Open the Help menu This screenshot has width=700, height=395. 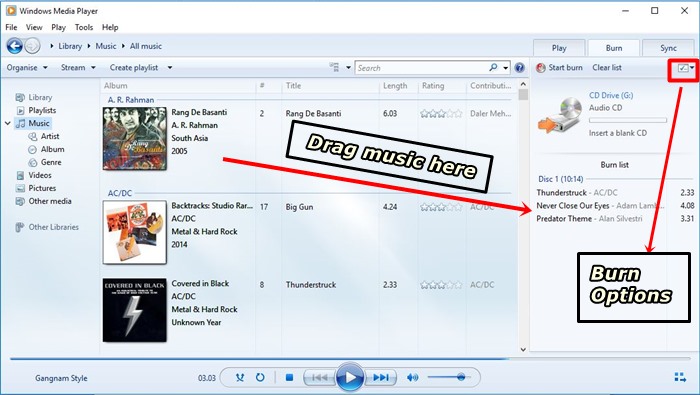point(110,27)
